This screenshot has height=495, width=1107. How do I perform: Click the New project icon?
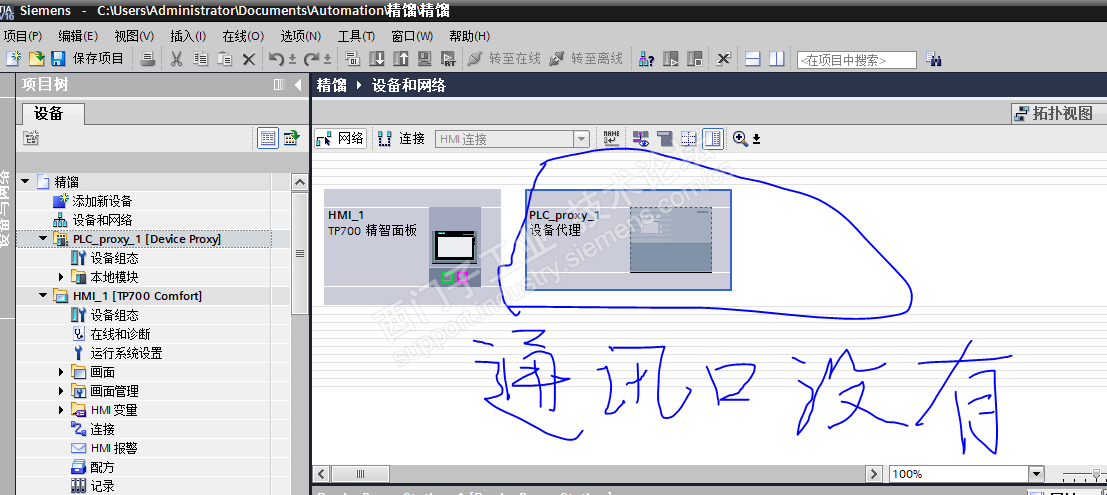click(x=13, y=59)
